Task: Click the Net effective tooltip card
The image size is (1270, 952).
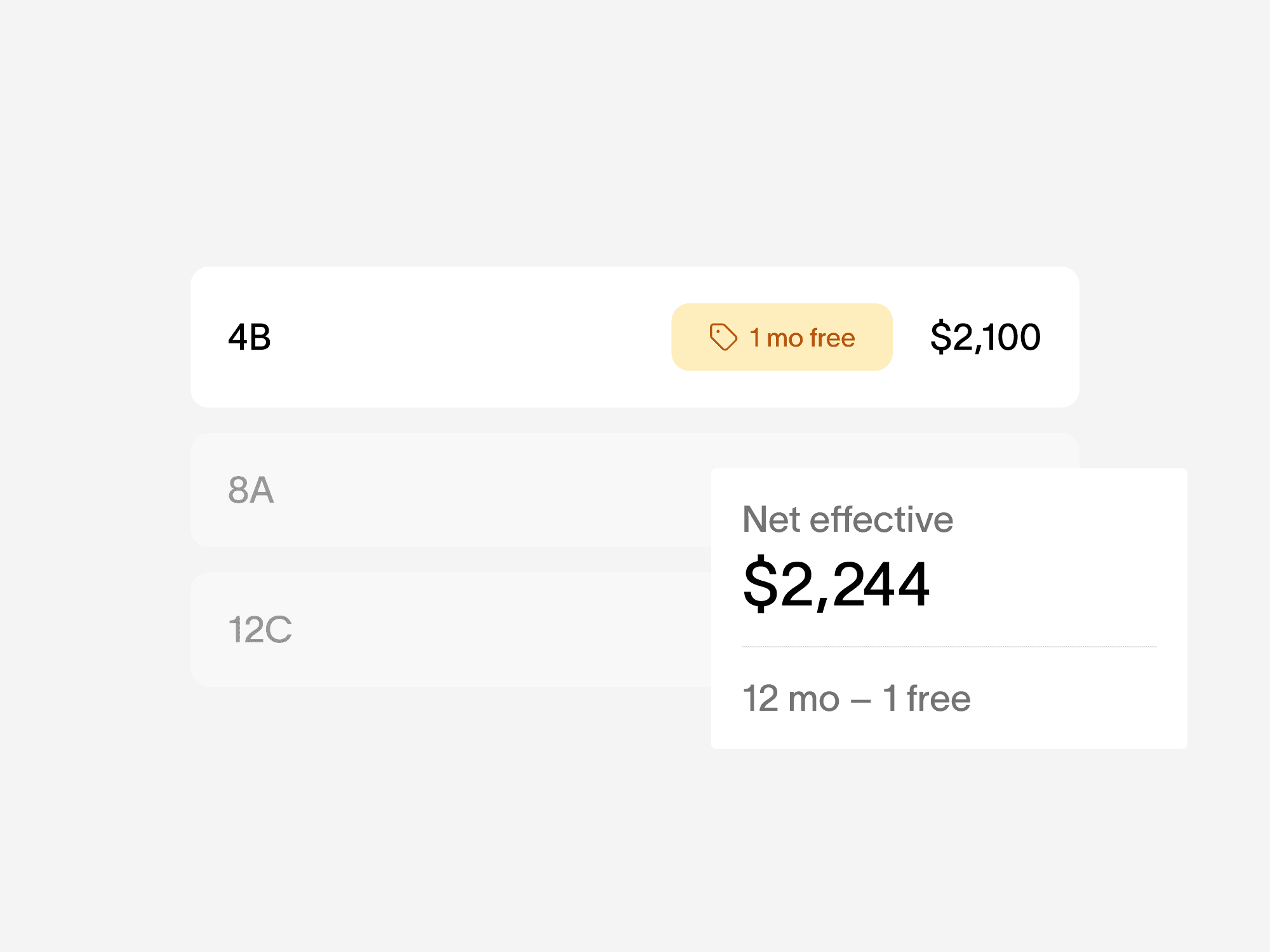Action: click(x=949, y=609)
